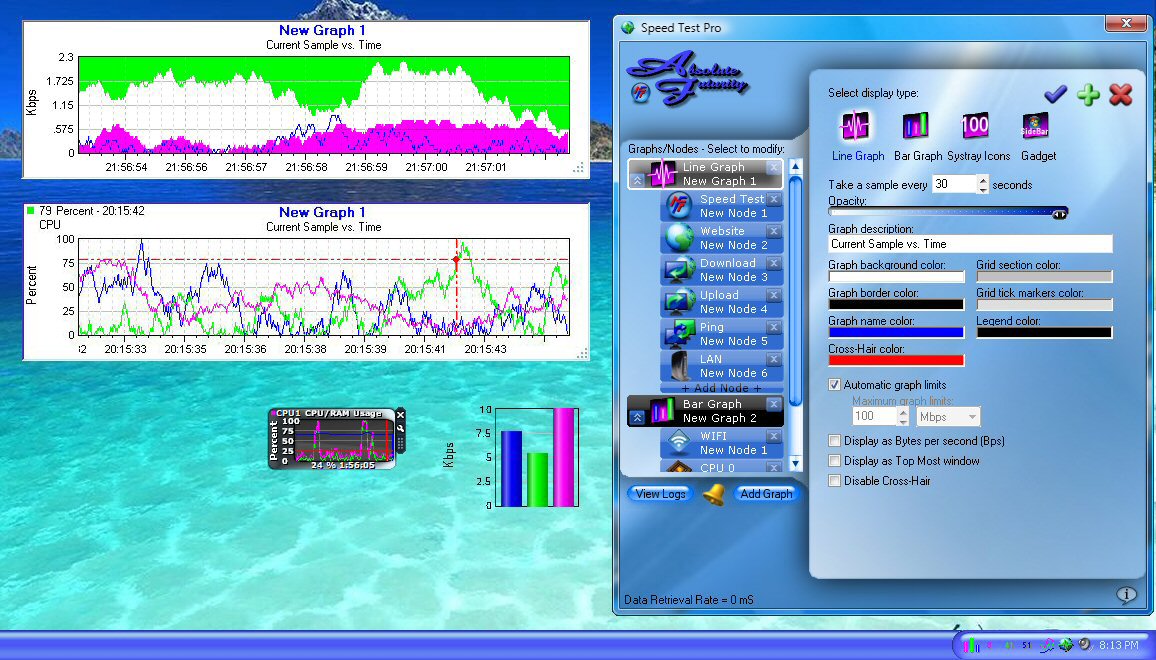Click the View Logs button
The width and height of the screenshot is (1156, 660).
tap(660, 494)
